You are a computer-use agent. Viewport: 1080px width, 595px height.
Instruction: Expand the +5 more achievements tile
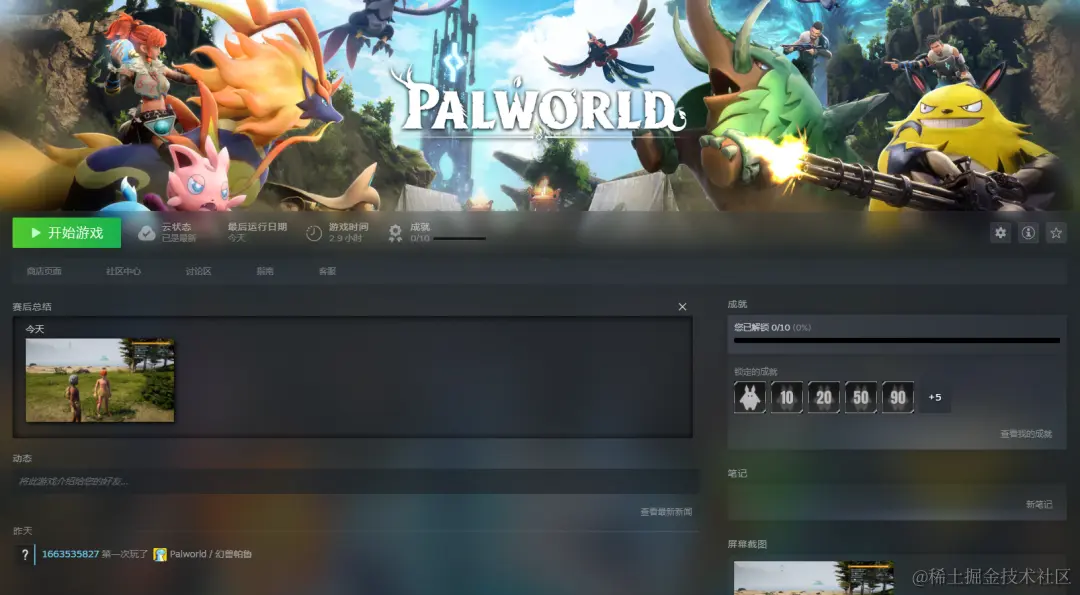935,397
